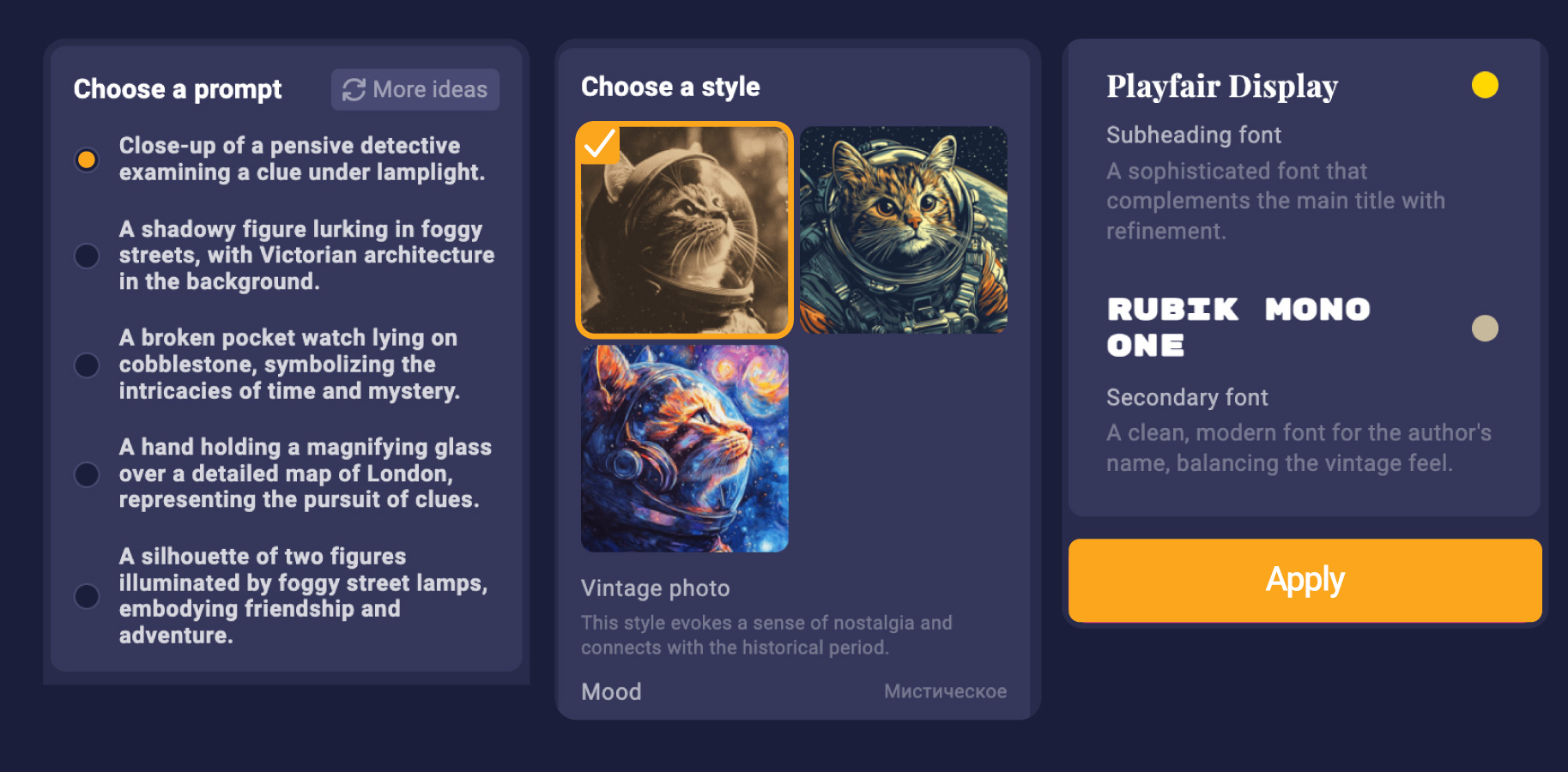Select the Rubik Mono One font heading
The height and width of the screenshot is (772, 1568).
coord(1238,327)
